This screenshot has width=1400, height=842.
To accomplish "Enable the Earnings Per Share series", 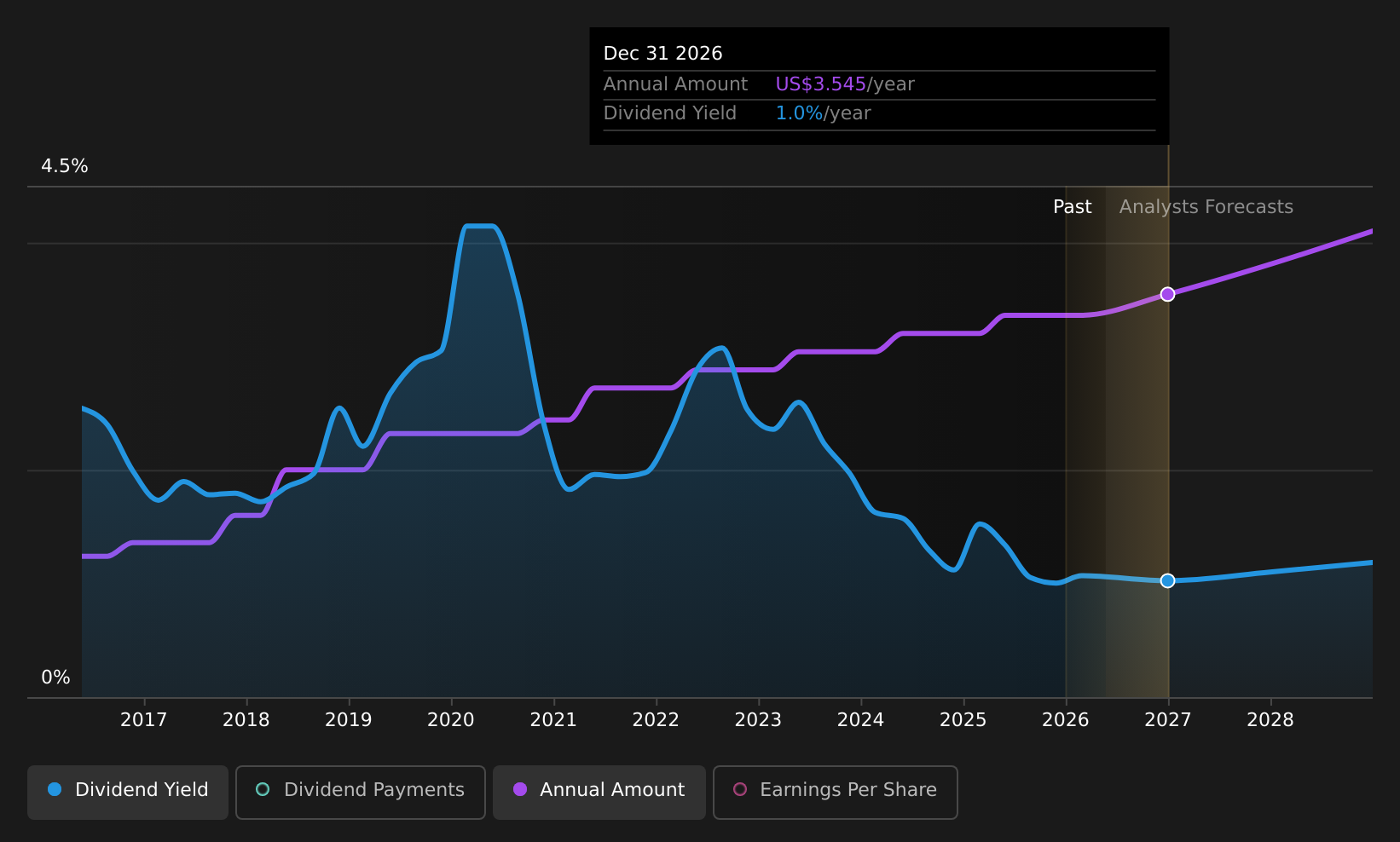I will coord(835,792).
